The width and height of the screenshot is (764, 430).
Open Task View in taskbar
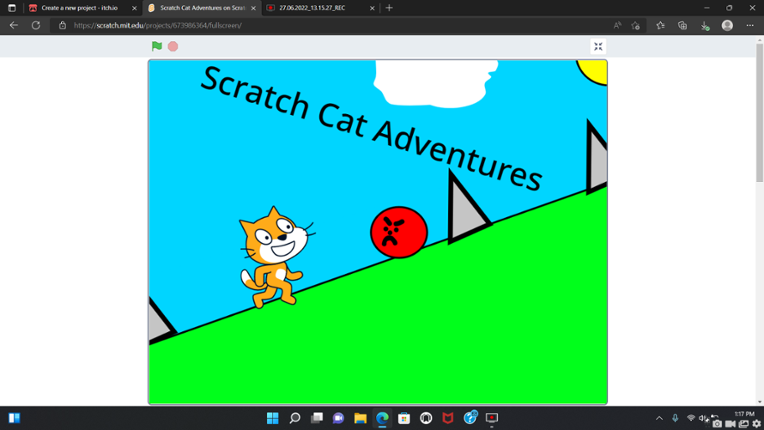coord(317,418)
